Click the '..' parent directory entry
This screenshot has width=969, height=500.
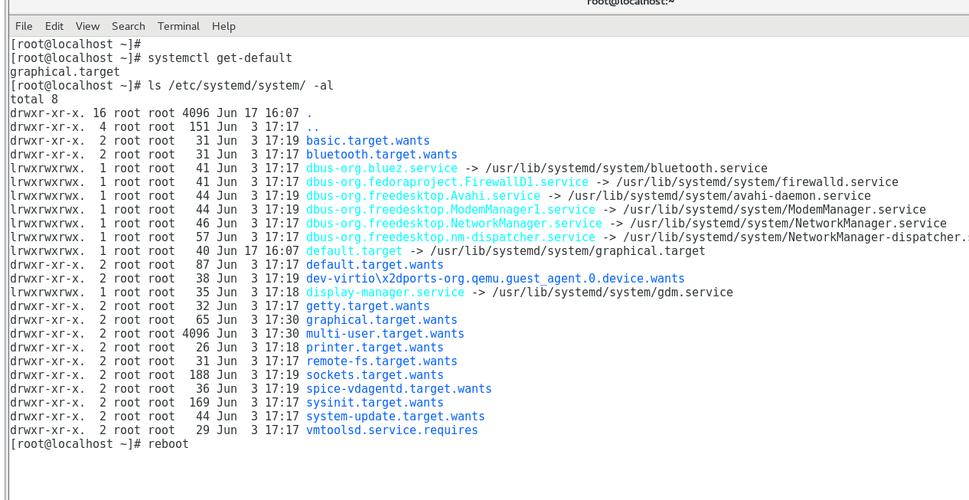click(313, 127)
